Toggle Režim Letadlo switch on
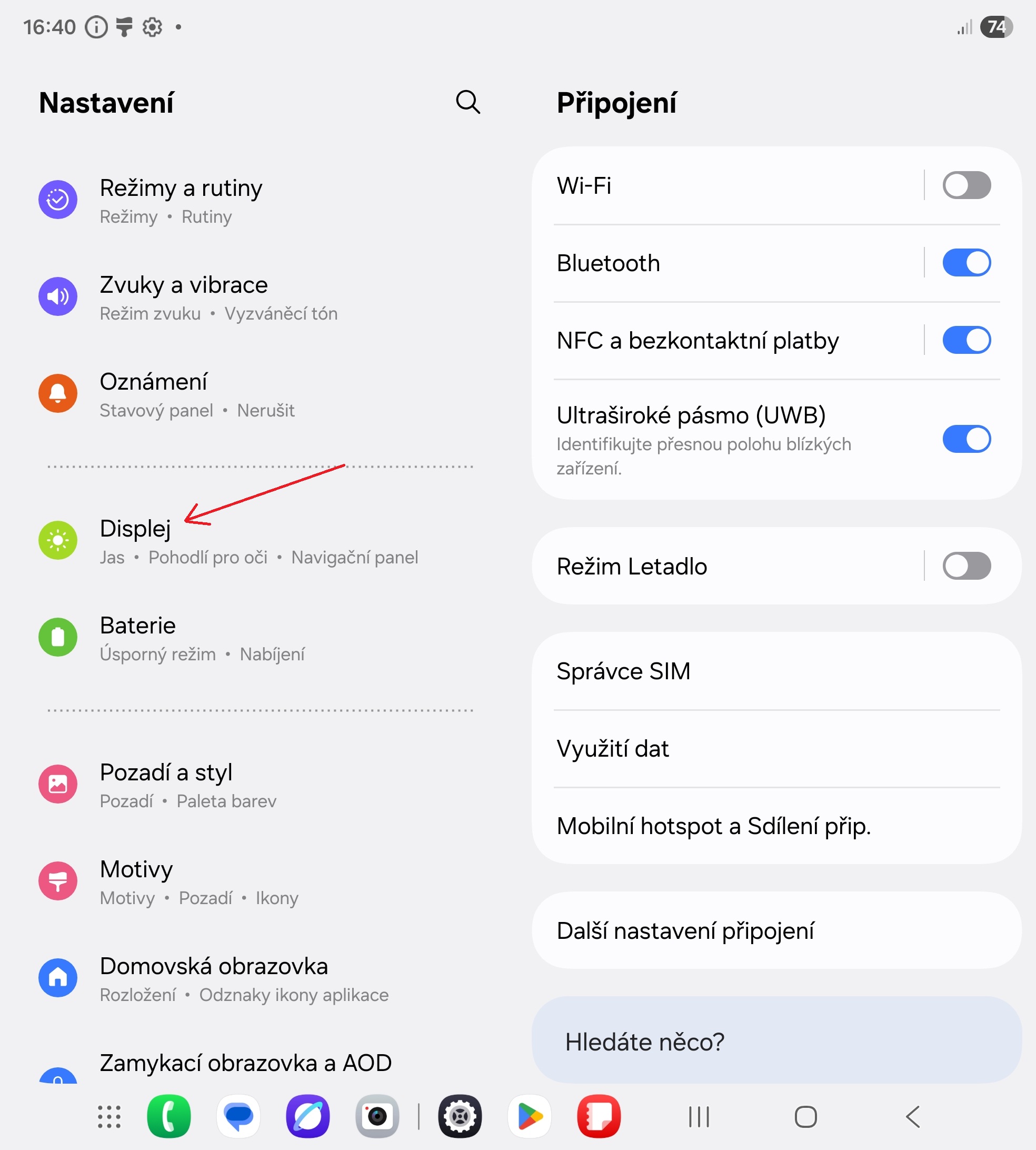 click(x=967, y=567)
